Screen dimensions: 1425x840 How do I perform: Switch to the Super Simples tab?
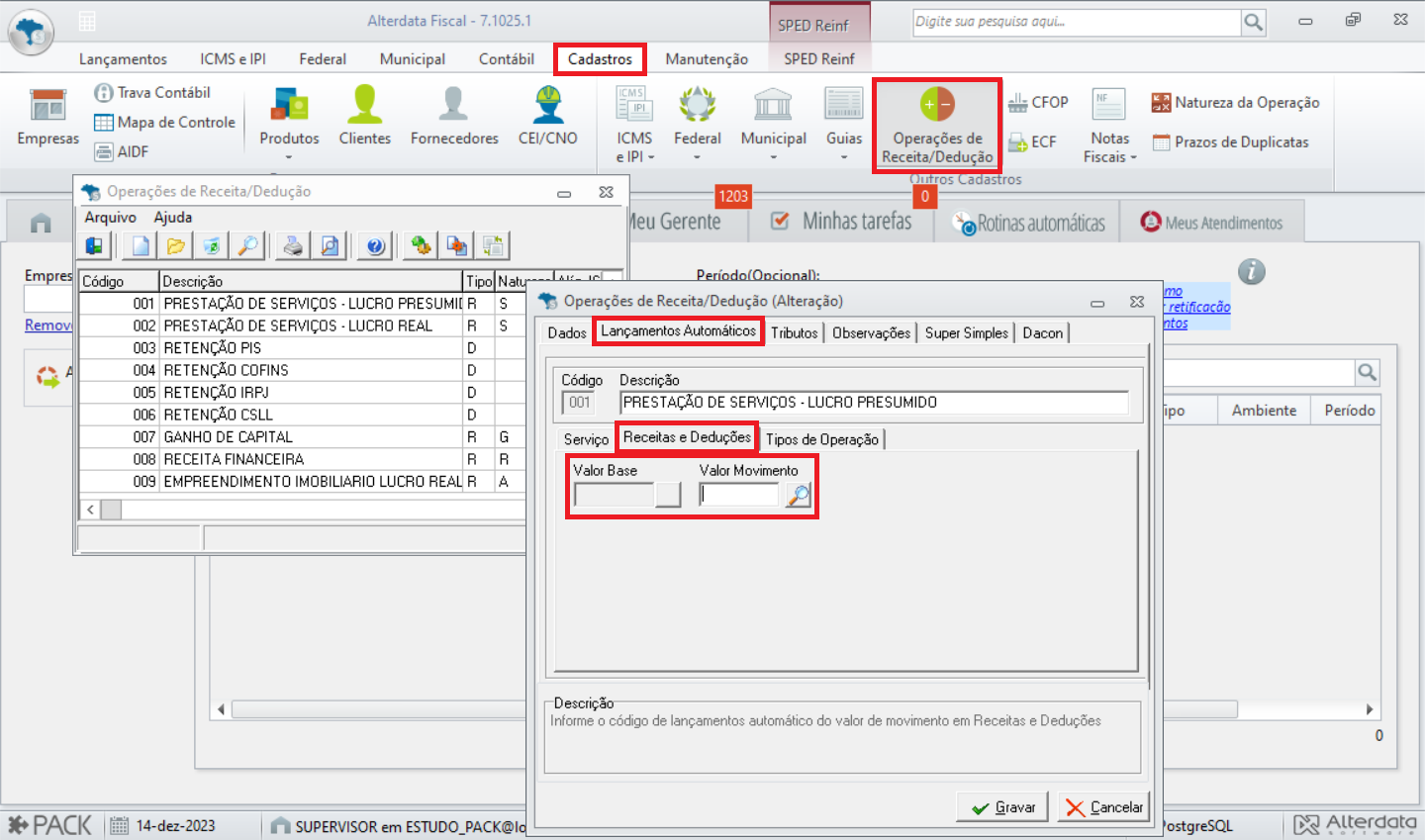[x=967, y=333]
